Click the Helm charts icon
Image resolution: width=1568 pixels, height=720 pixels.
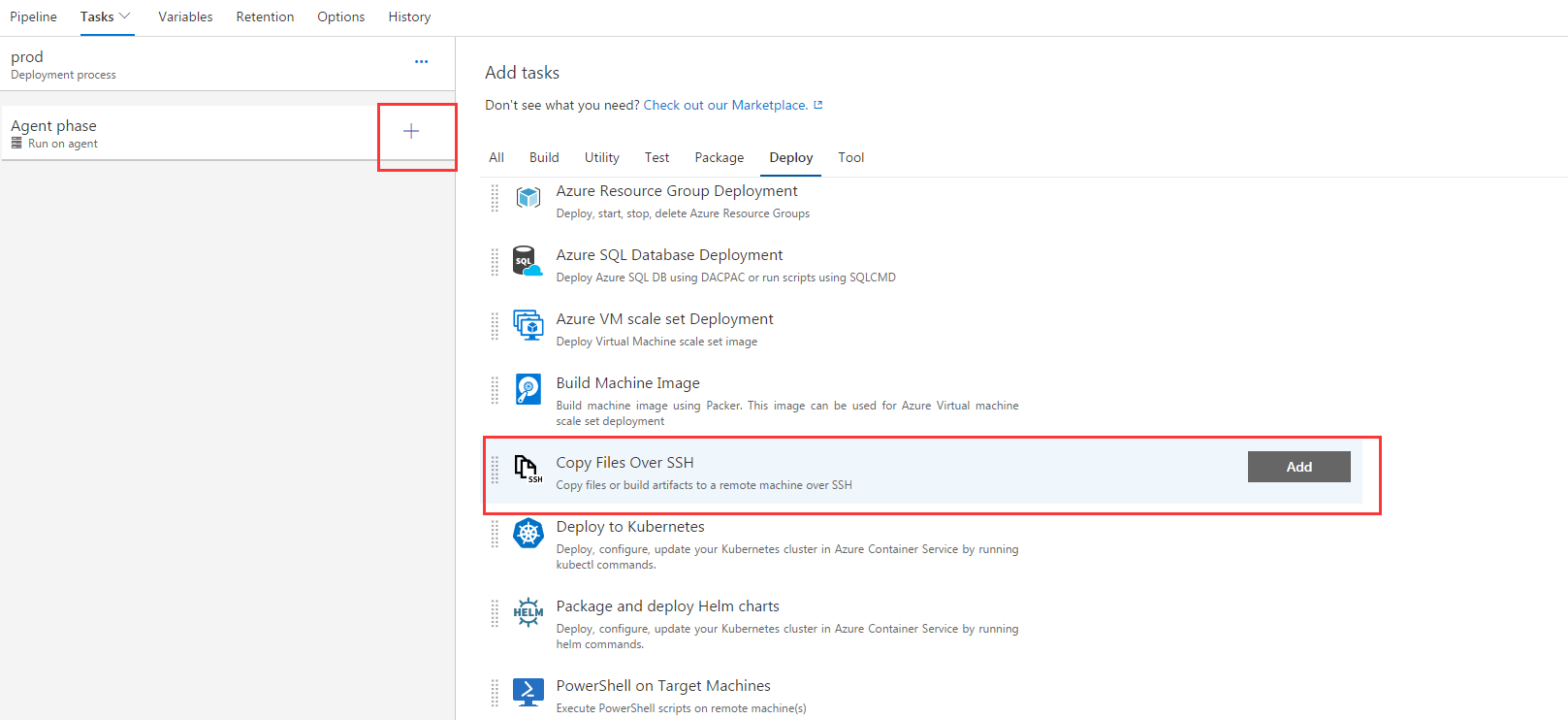pyautogui.click(x=528, y=612)
